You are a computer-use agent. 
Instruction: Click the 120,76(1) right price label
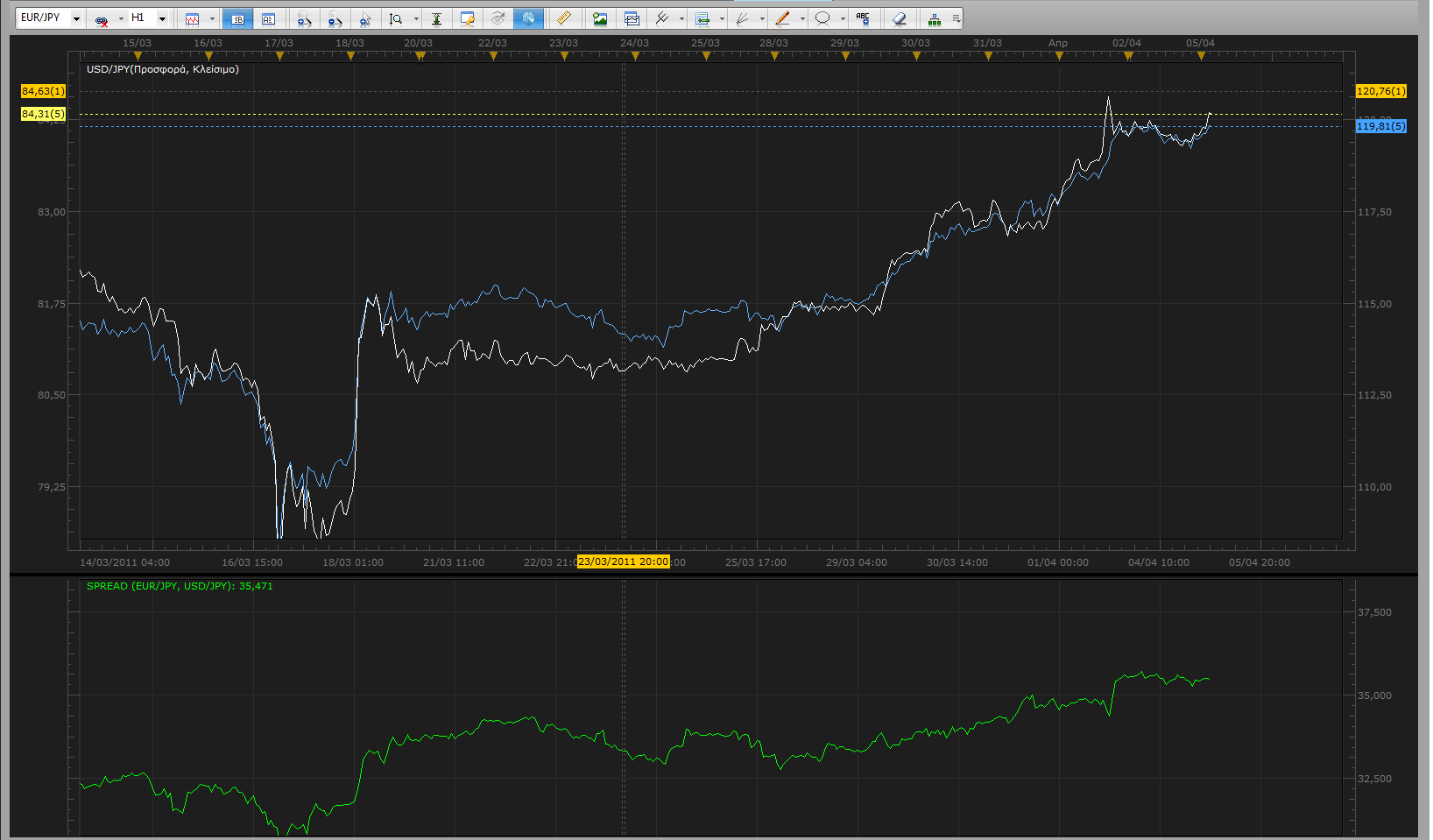[1381, 91]
